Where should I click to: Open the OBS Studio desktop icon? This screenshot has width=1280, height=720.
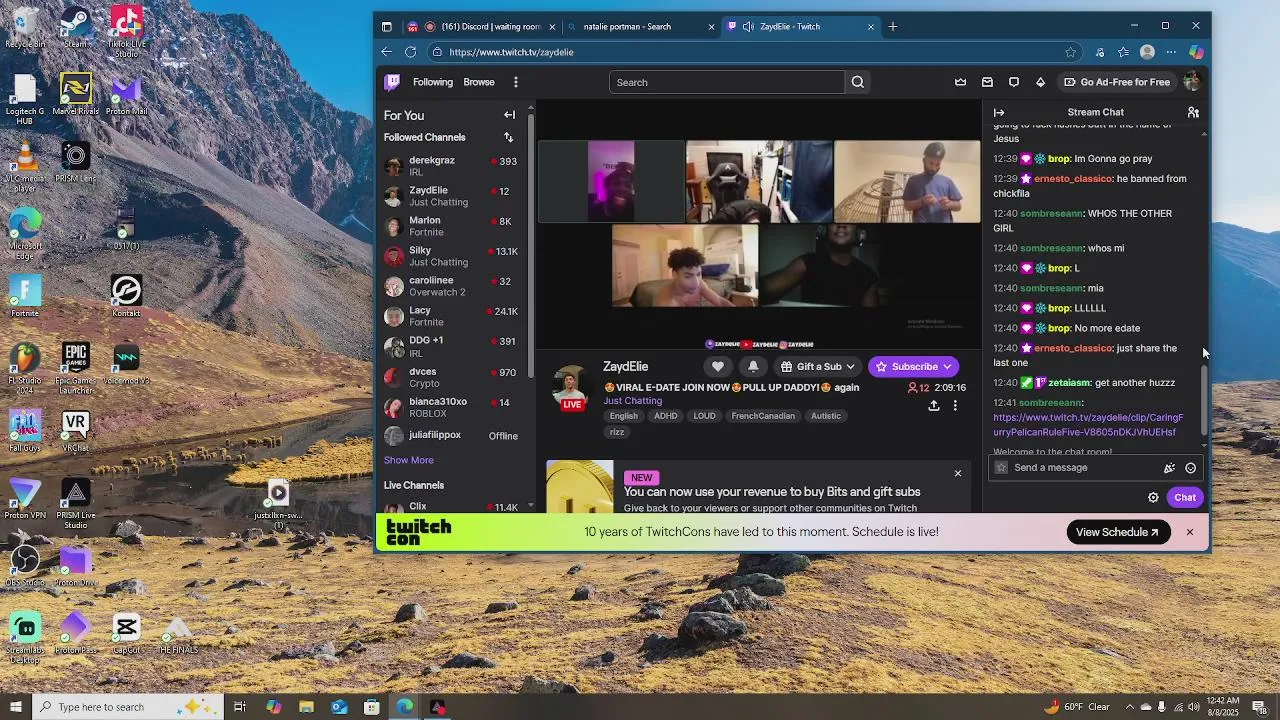point(25,566)
